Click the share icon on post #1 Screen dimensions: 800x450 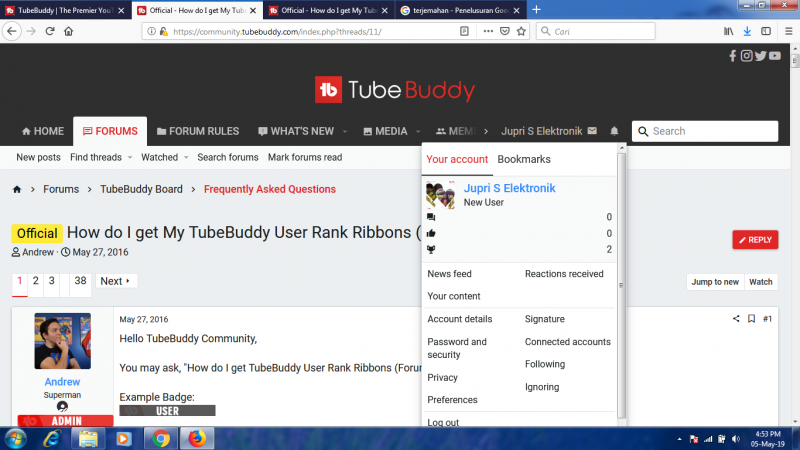point(736,319)
